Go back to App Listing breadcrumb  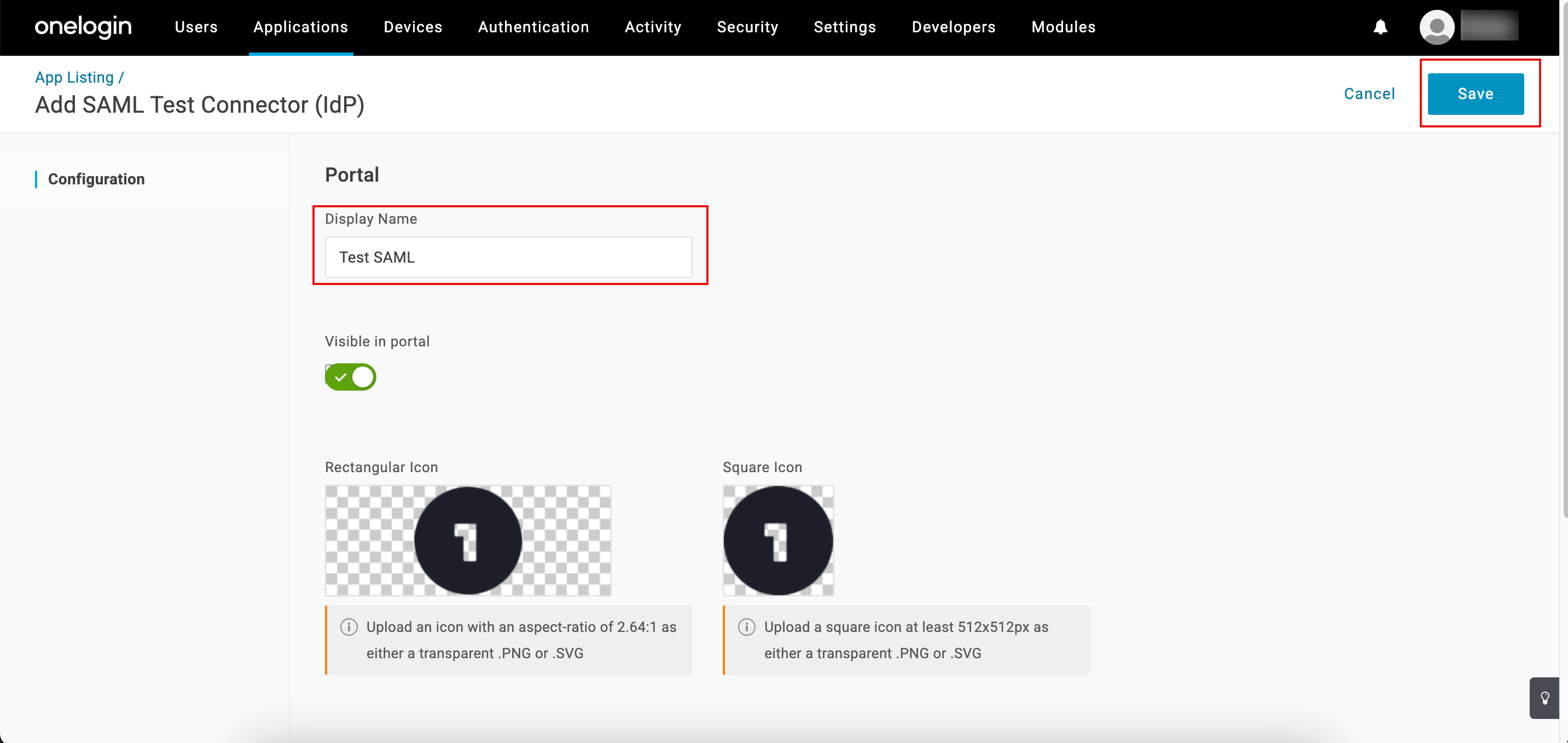[x=74, y=77]
